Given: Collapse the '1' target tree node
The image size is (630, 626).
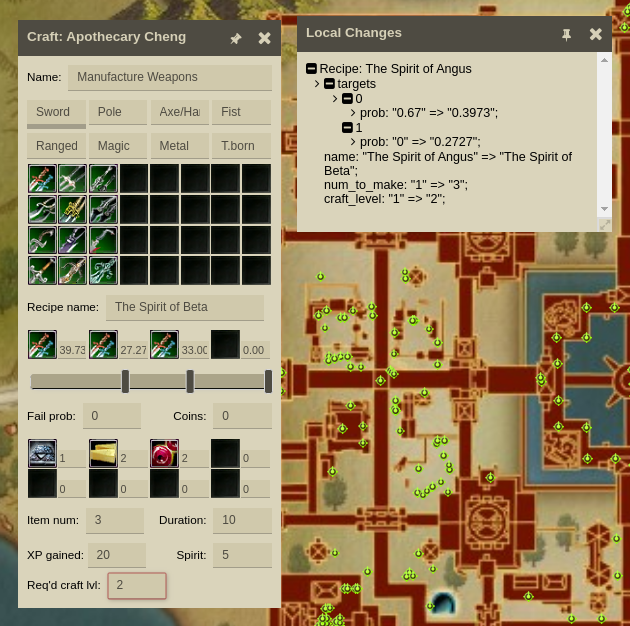Looking at the screenshot, I should point(347,128).
